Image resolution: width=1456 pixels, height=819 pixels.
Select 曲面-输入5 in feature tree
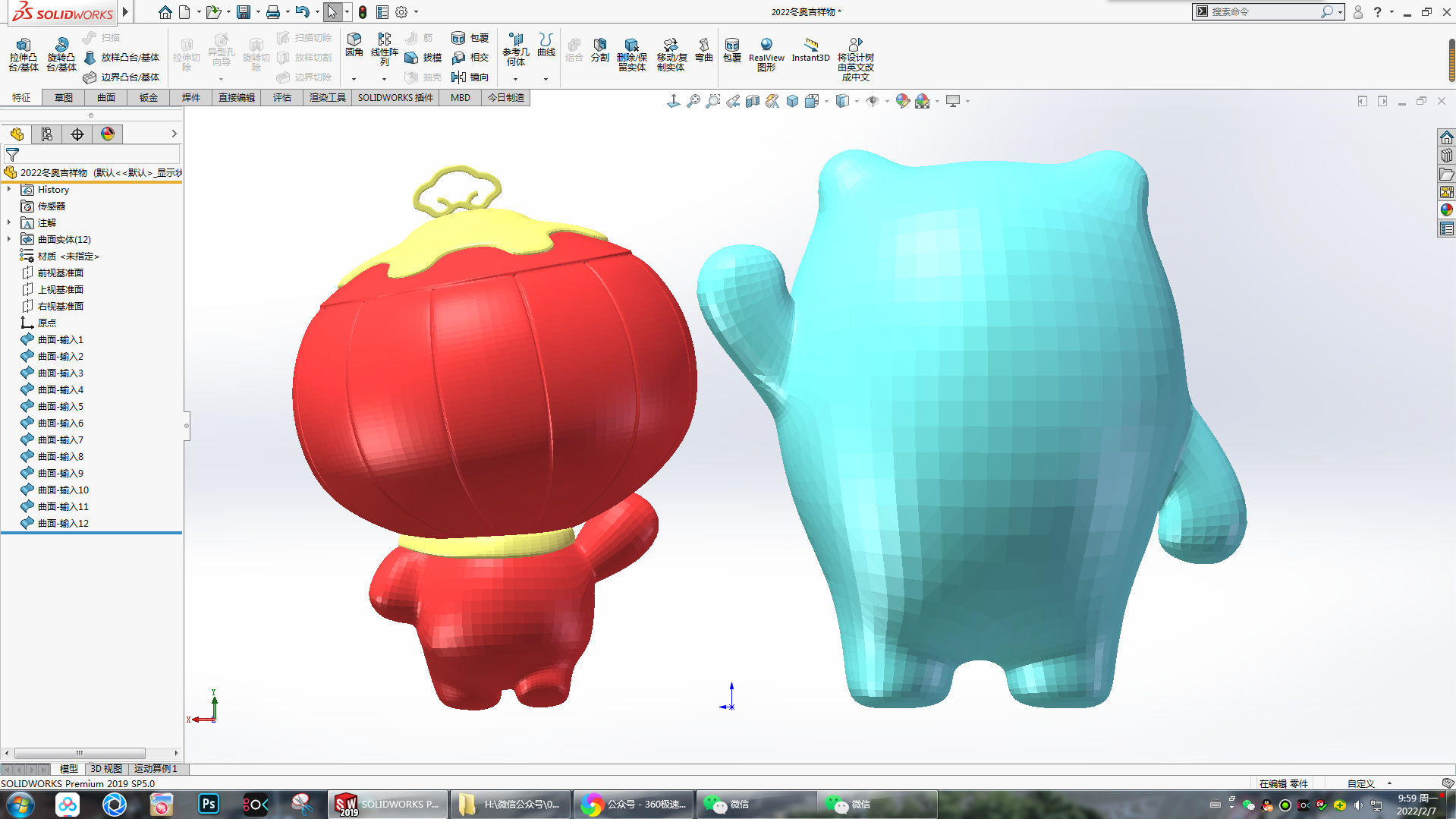(x=61, y=407)
